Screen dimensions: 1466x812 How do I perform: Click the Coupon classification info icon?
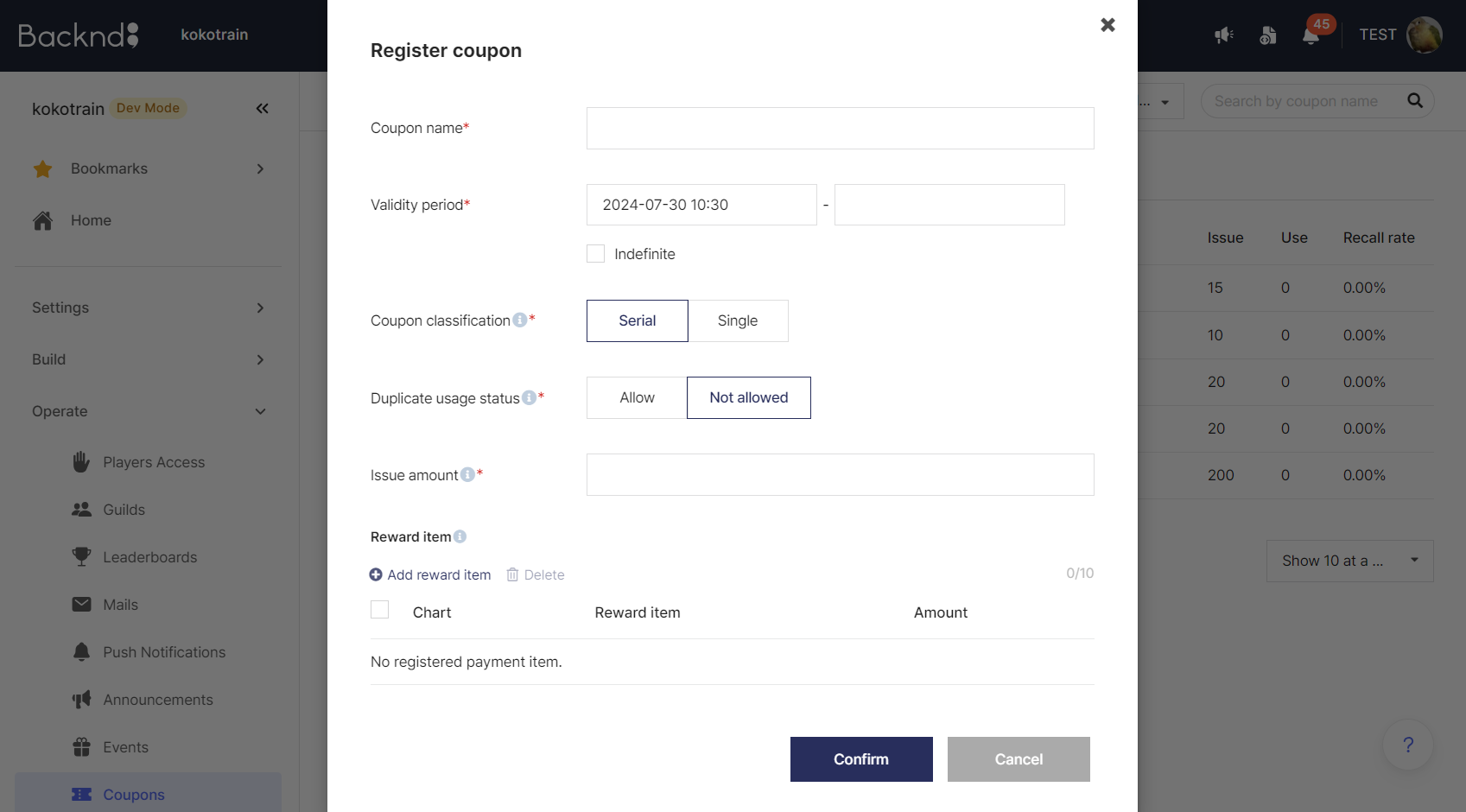(x=519, y=320)
